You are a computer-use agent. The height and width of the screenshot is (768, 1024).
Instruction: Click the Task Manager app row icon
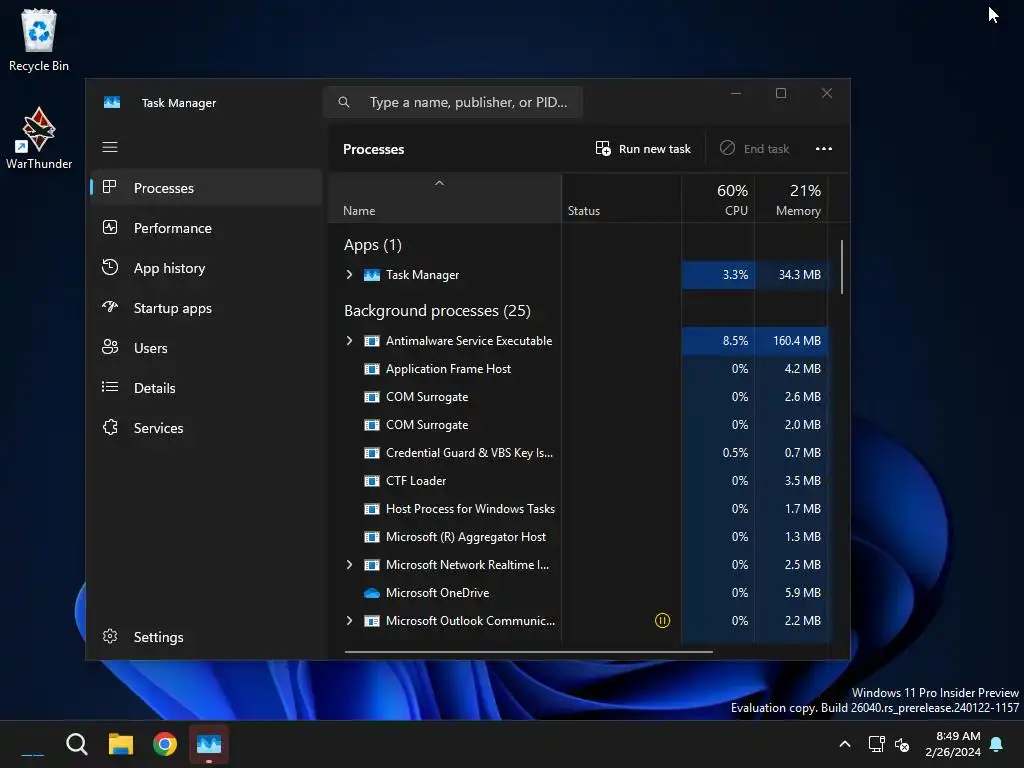372,275
